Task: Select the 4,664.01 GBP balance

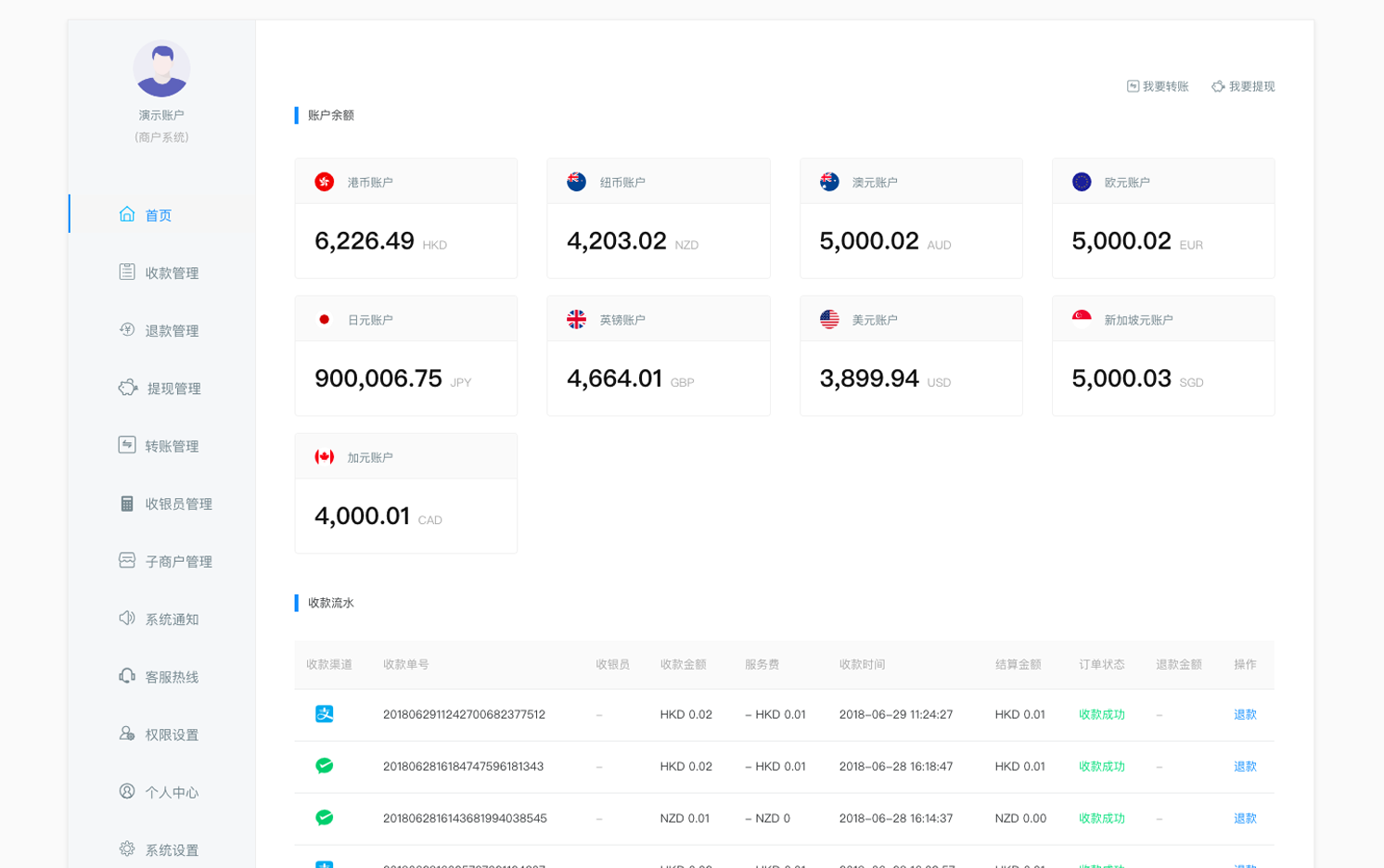Action: pos(631,378)
